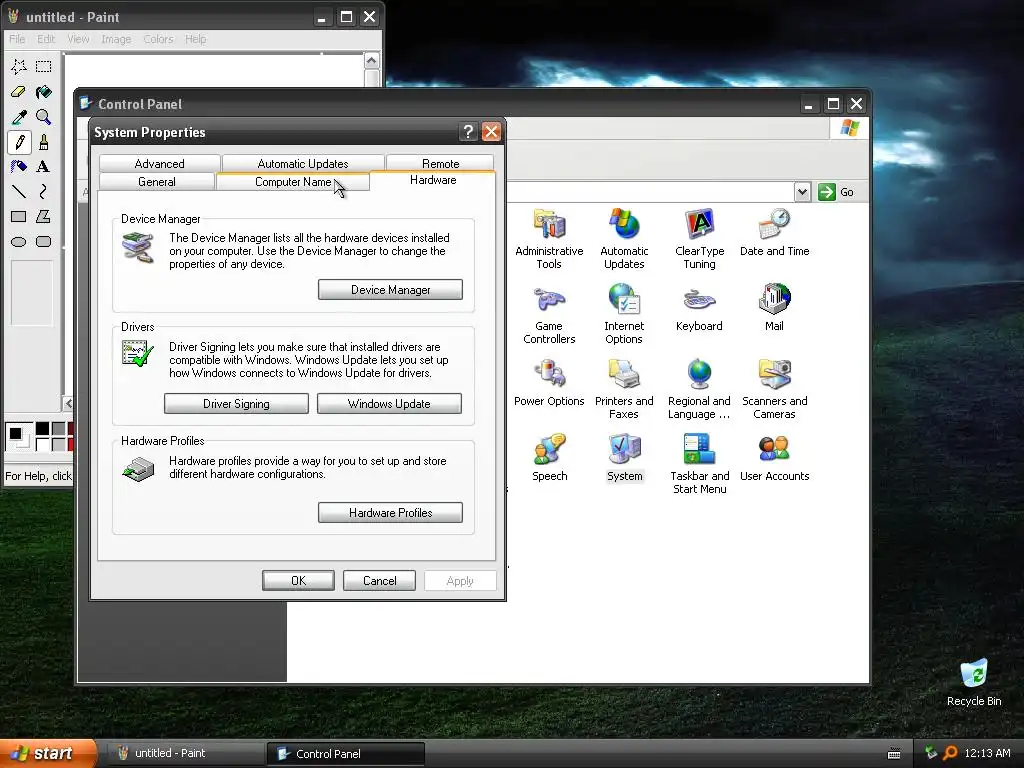
Task: Select the rectangular Select tool in Paint
Action: tap(44, 67)
